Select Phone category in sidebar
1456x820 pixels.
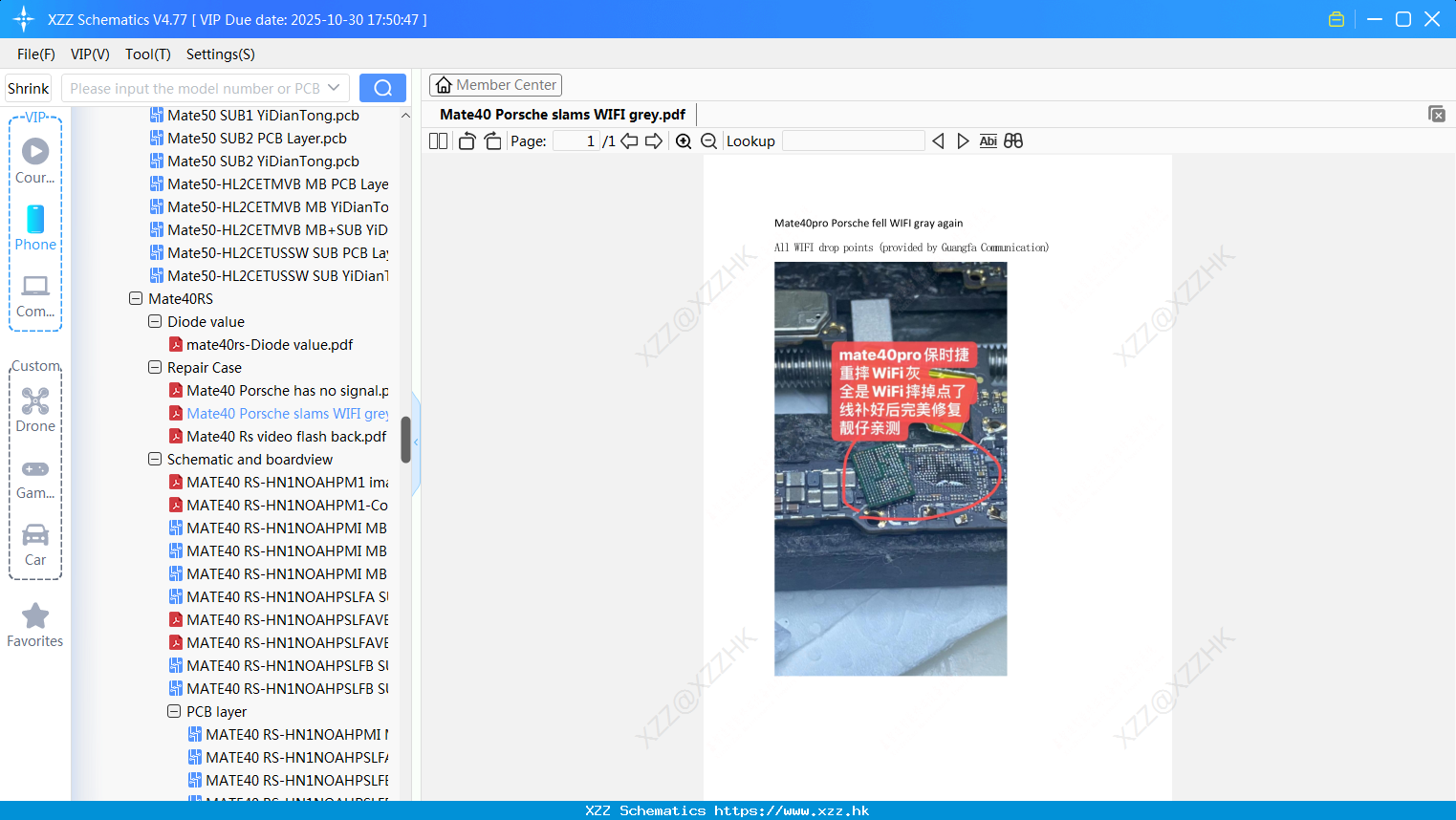point(35,227)
